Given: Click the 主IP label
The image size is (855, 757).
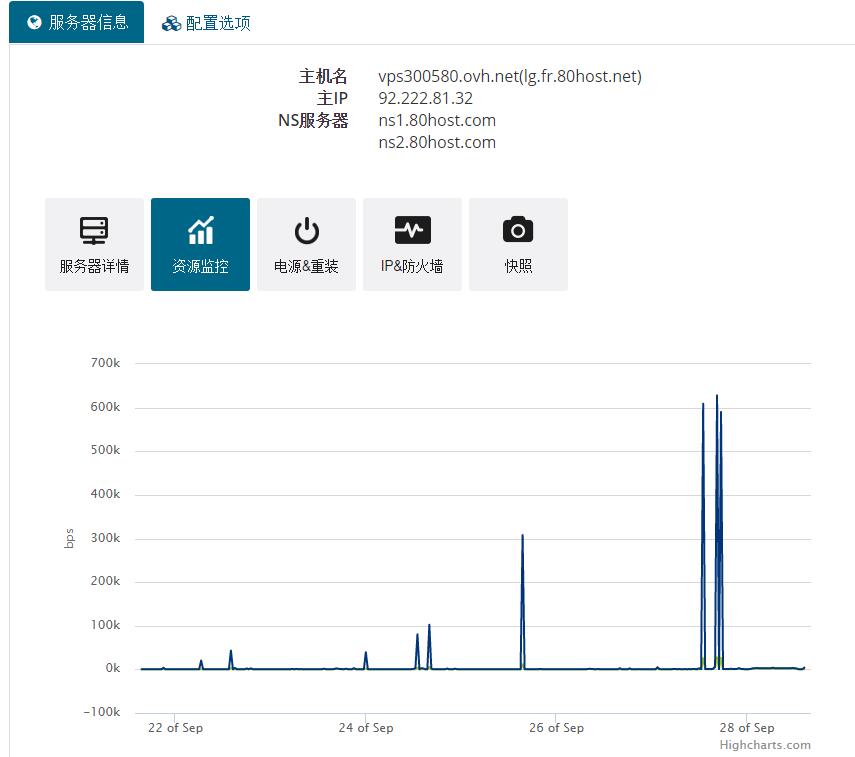Looking at the screenshot, I should [x=332, y=98].
